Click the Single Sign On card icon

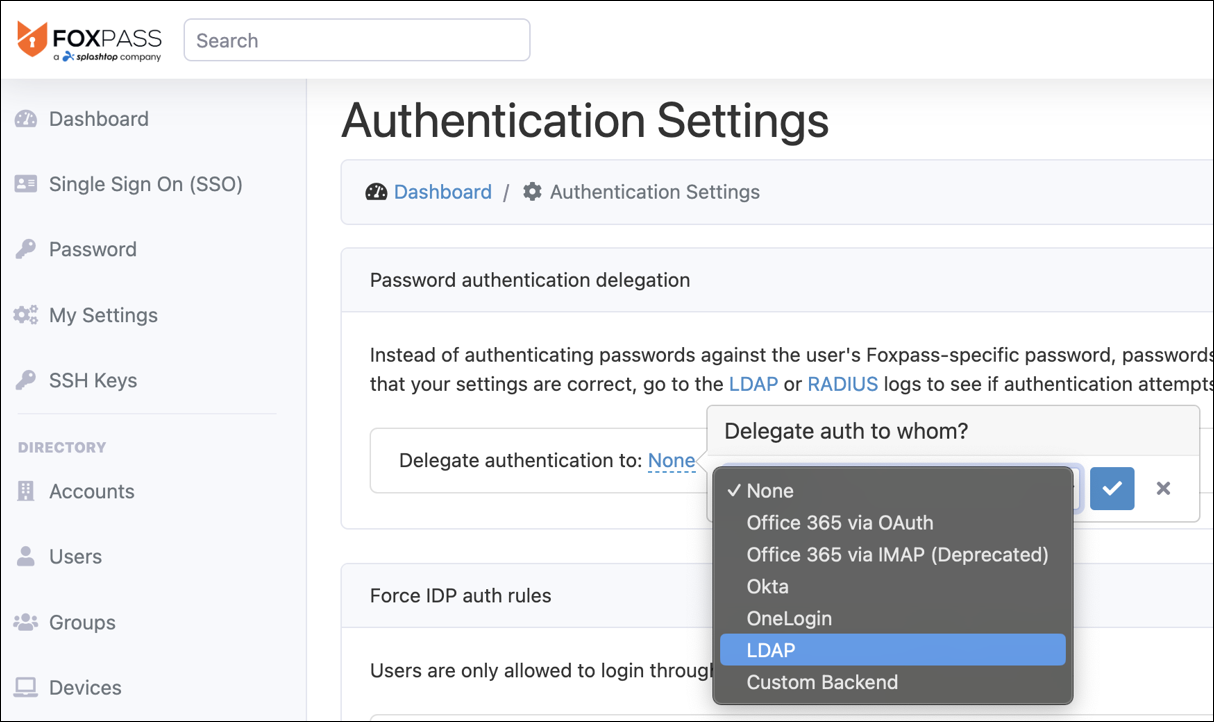(26, 184)
